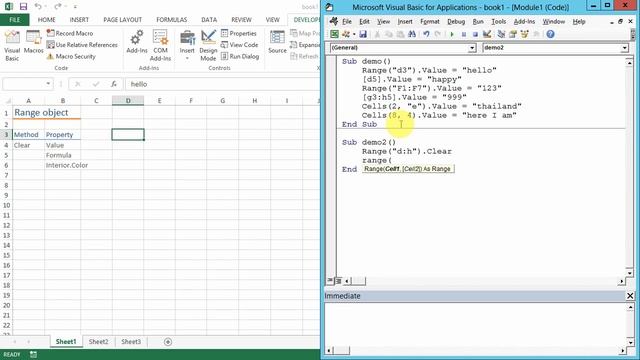The height and width of the screenshot is (360, 640).
Task: Save book1 using VBA toolbar save icon
Action: coord(363,34)
